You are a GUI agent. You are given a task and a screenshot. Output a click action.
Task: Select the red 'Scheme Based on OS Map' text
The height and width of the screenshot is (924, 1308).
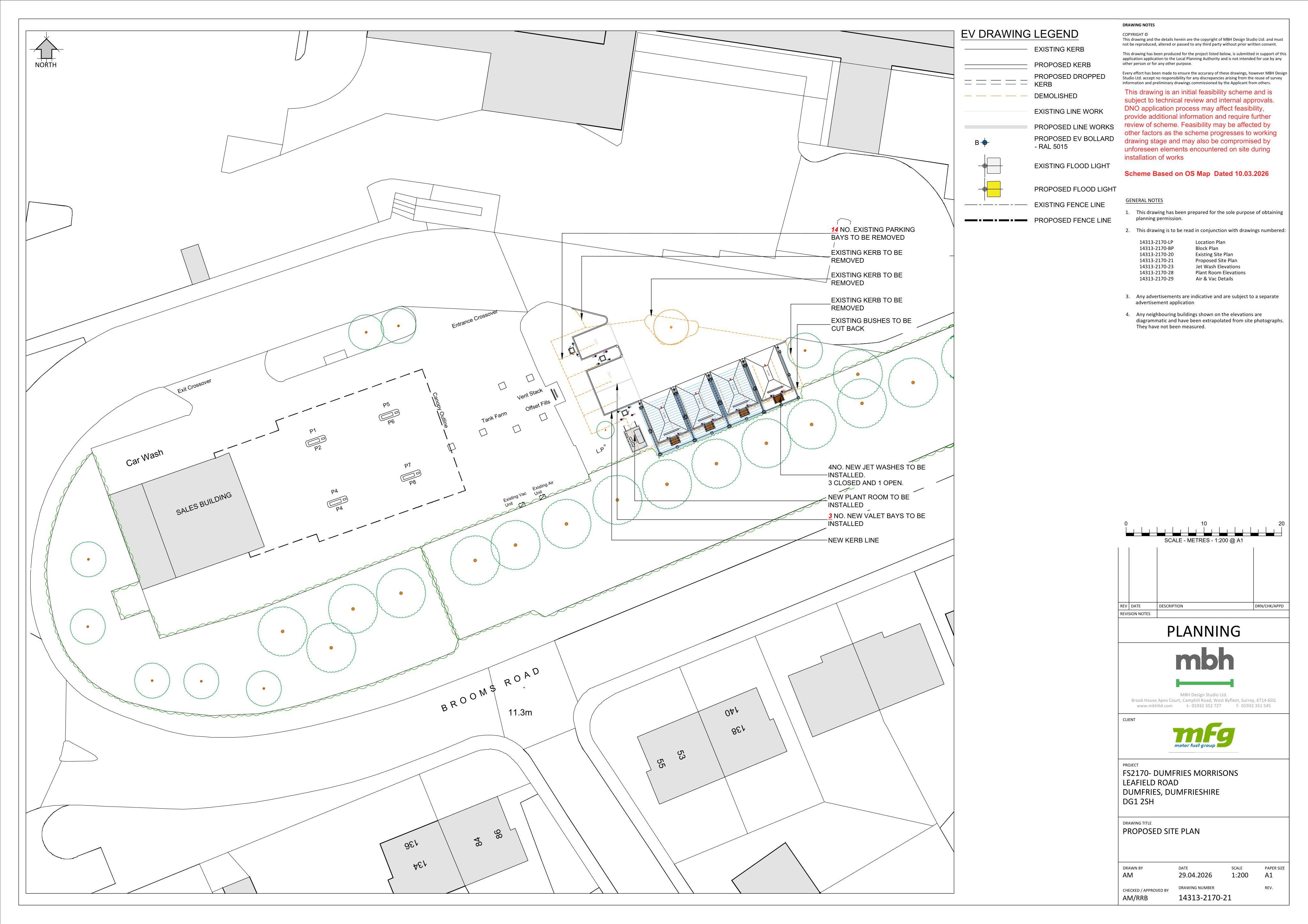[1196, 174]
